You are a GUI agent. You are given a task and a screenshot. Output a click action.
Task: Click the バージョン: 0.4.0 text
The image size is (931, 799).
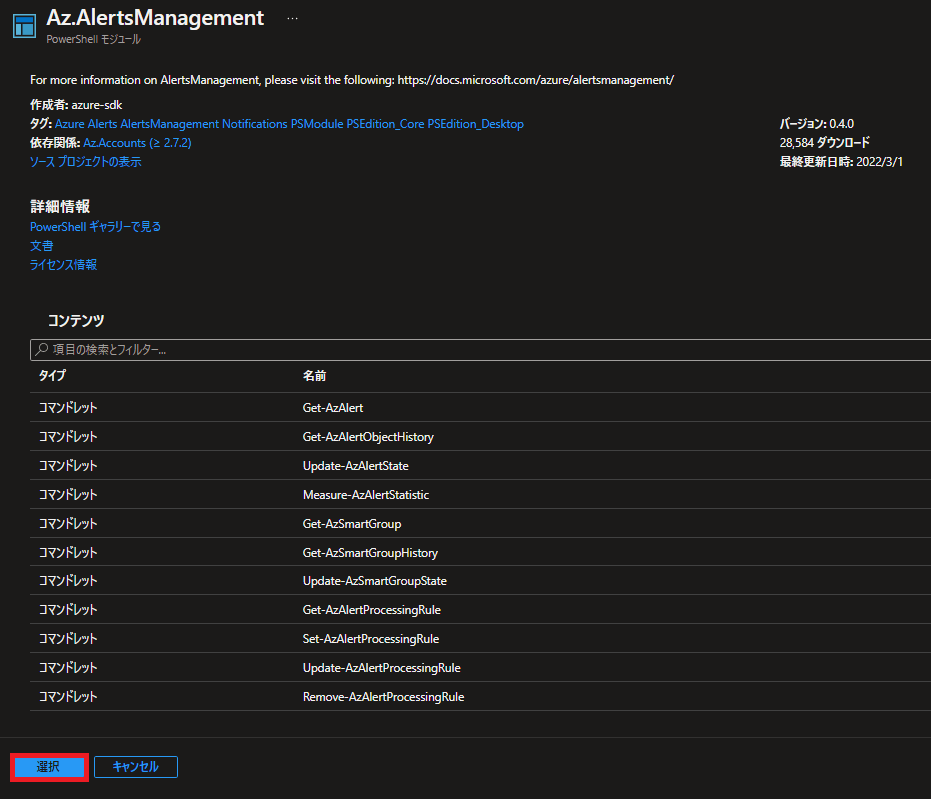tap(817, 124)
